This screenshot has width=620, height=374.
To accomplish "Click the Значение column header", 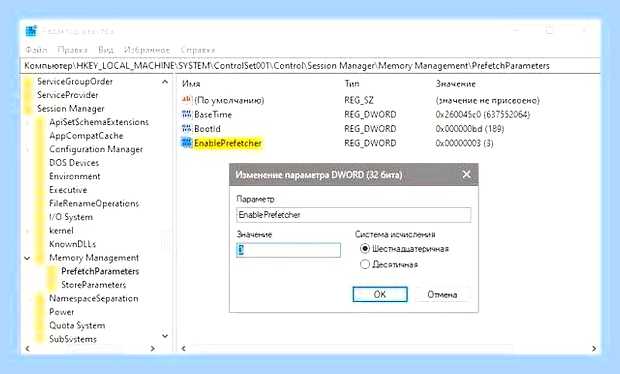I will [x=456, y=84].
